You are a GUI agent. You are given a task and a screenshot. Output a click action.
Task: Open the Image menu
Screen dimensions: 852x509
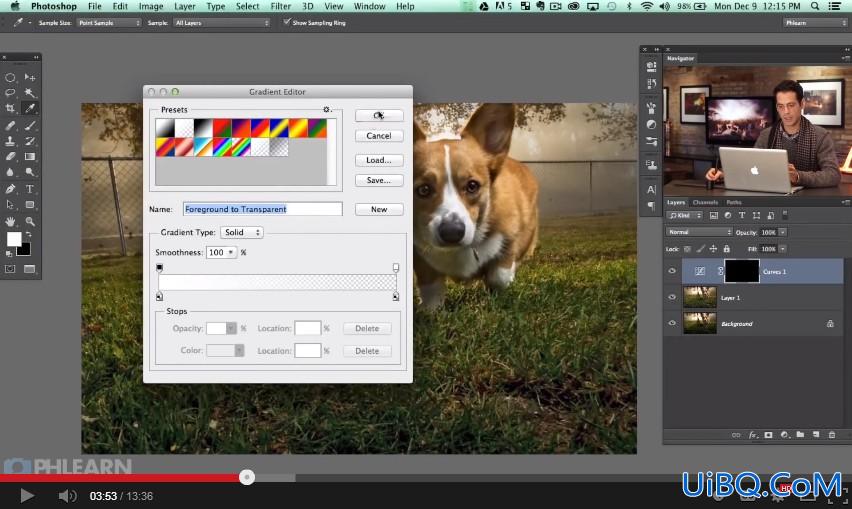(x=151, y=6)
